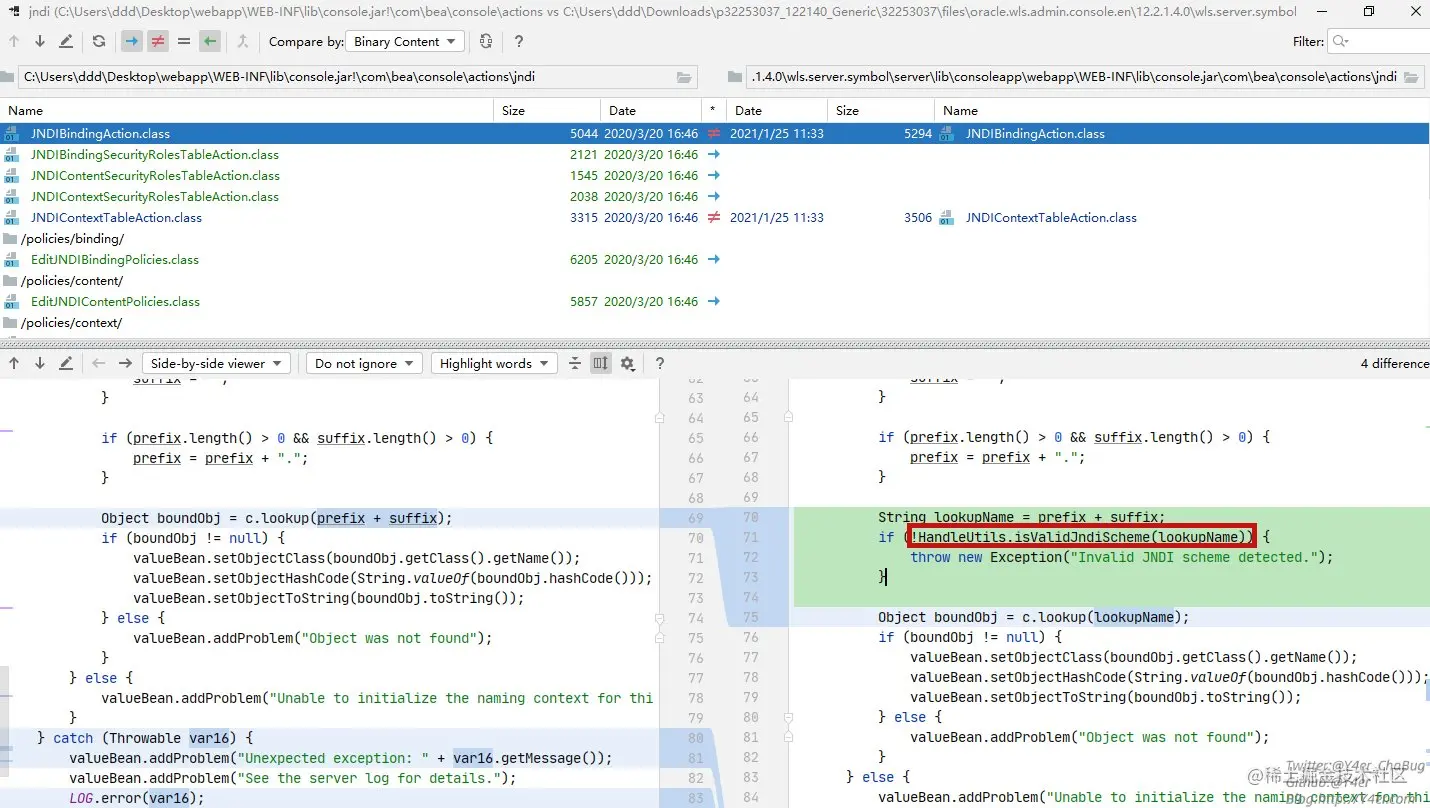This screenshot has height=808, width=1430.
Task: Jump to next difference in diff viewer
Action: click(40, 364)
